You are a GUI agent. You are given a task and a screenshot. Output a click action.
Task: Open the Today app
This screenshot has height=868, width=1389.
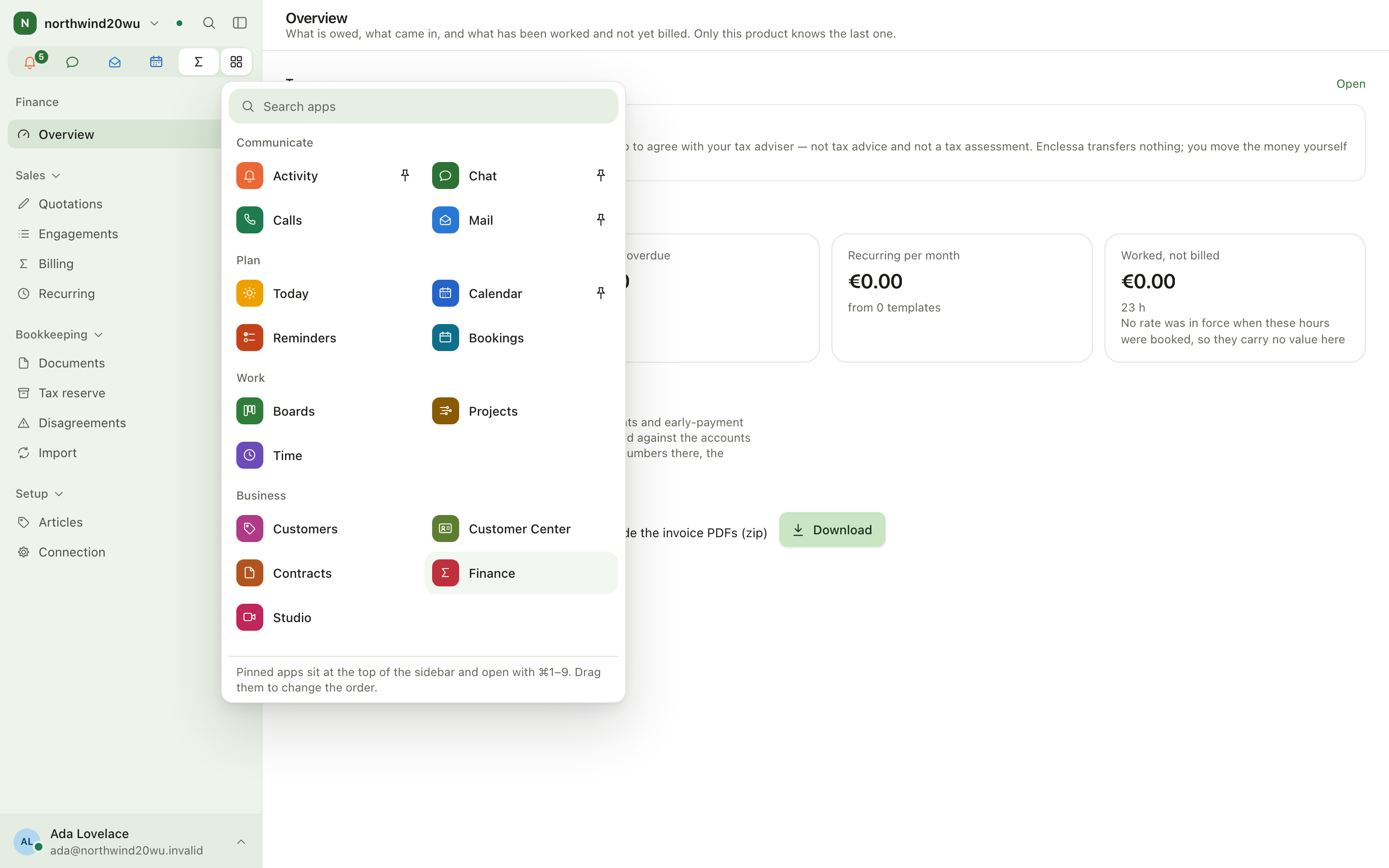(x=325, y=293)
